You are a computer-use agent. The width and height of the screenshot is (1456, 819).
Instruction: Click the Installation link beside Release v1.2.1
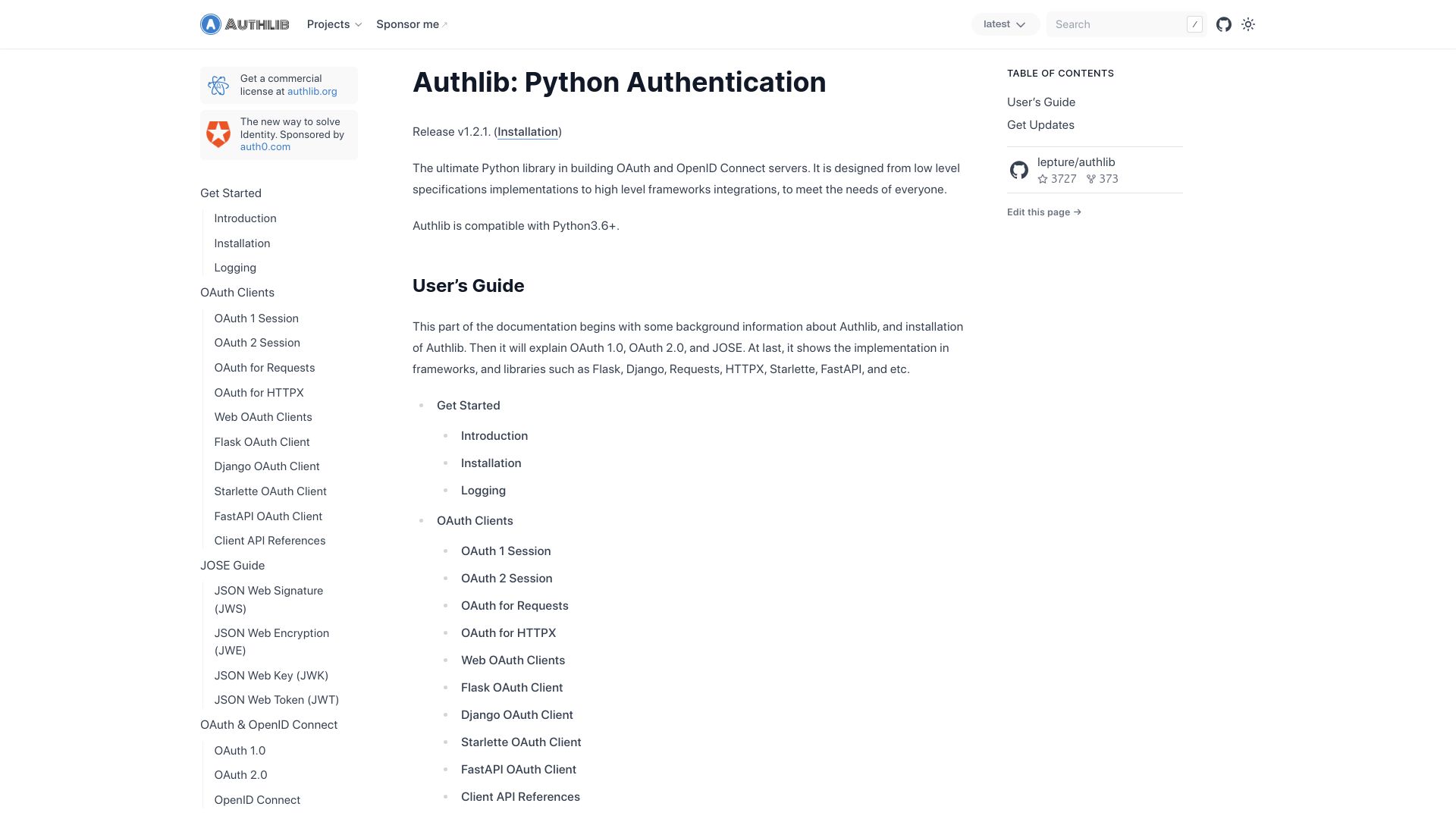click(528, 132)
